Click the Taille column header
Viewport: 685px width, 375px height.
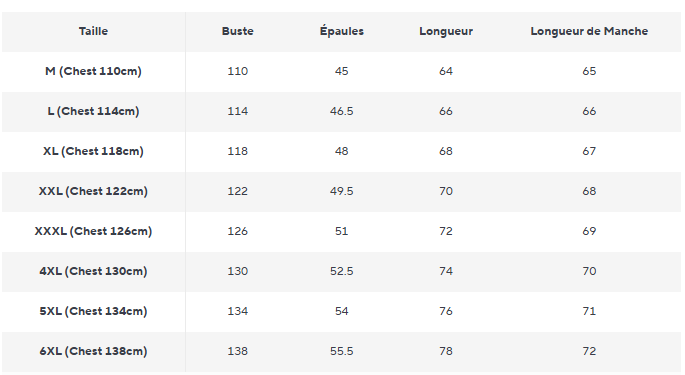point(93,31)
